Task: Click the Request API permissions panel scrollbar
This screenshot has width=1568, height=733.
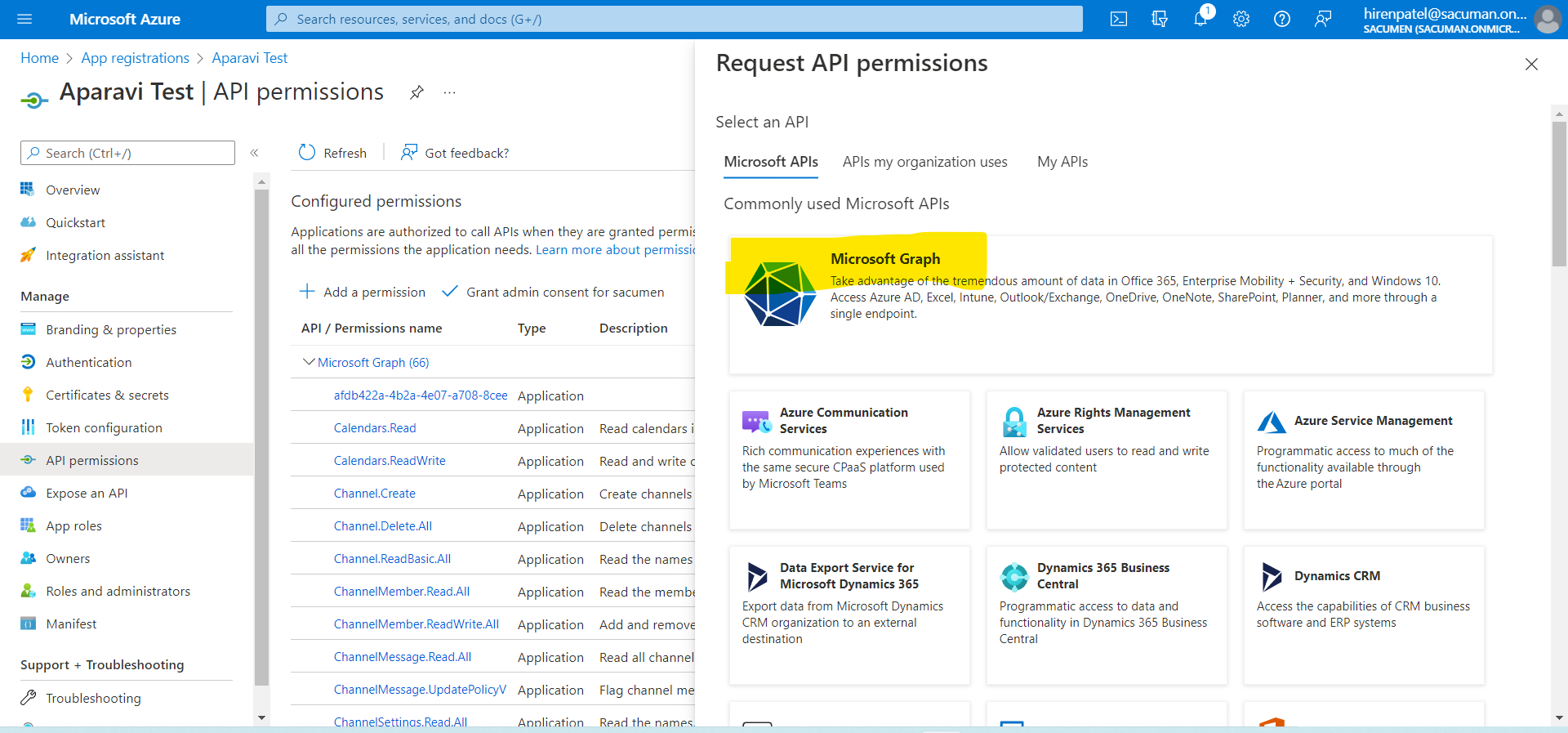Action: 1559,194
